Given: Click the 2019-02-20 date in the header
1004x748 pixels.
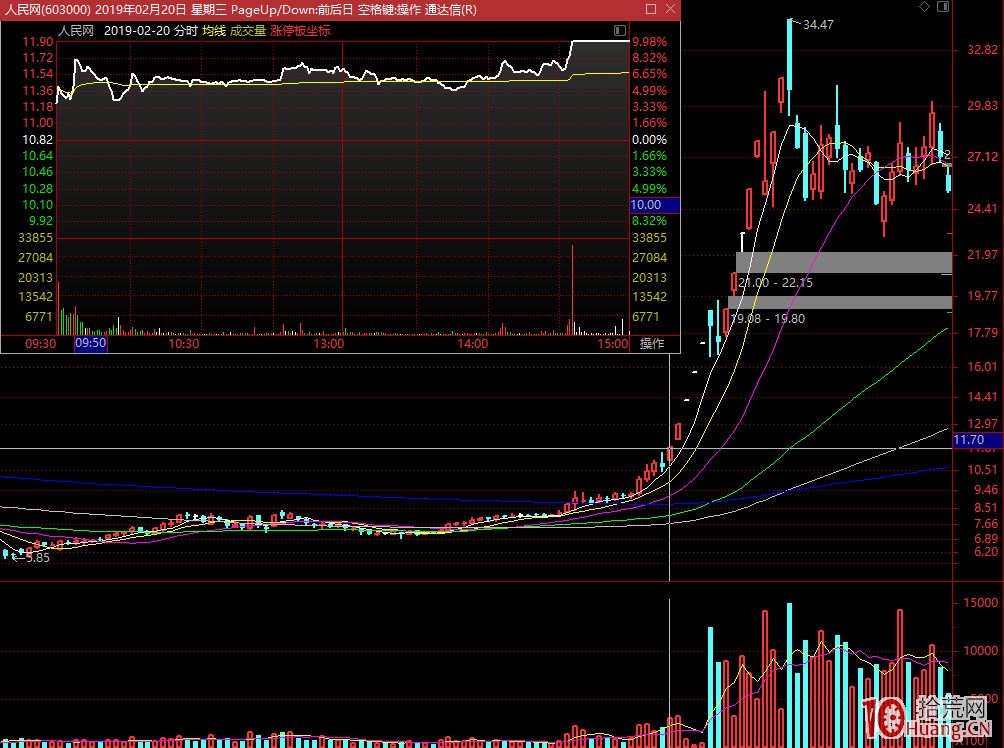Looking at the screenshot, I should coord(136,31).
